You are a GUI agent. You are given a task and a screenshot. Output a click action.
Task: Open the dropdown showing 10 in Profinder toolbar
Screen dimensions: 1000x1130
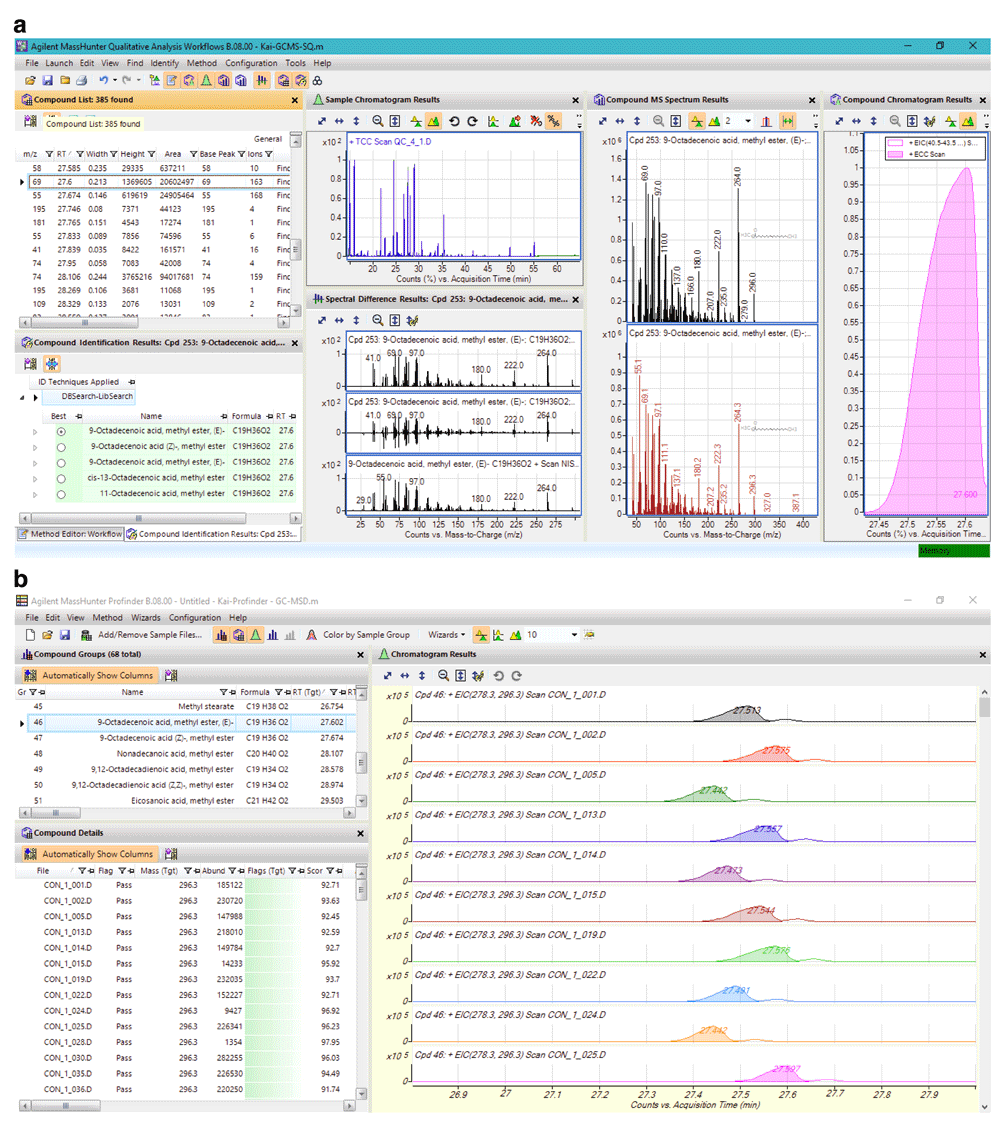pyautogui.click(x=574, y=635)
